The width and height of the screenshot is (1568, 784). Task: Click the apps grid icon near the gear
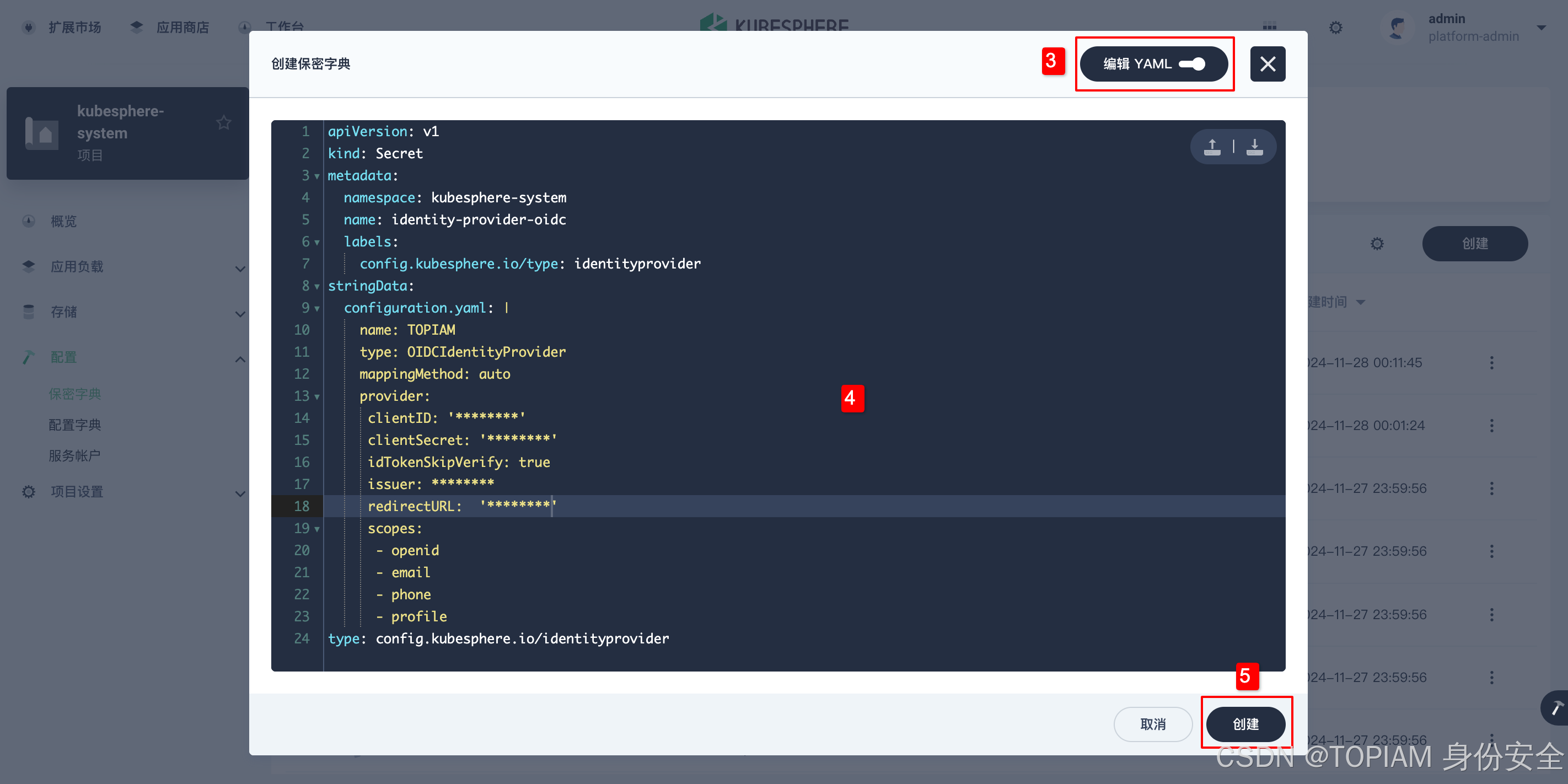1270,28
